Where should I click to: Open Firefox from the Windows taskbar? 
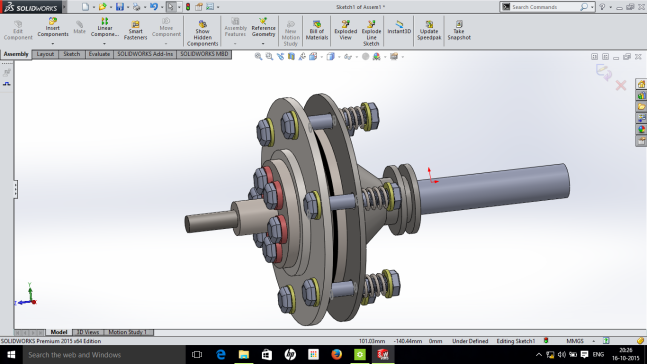[x=336, y=355]
